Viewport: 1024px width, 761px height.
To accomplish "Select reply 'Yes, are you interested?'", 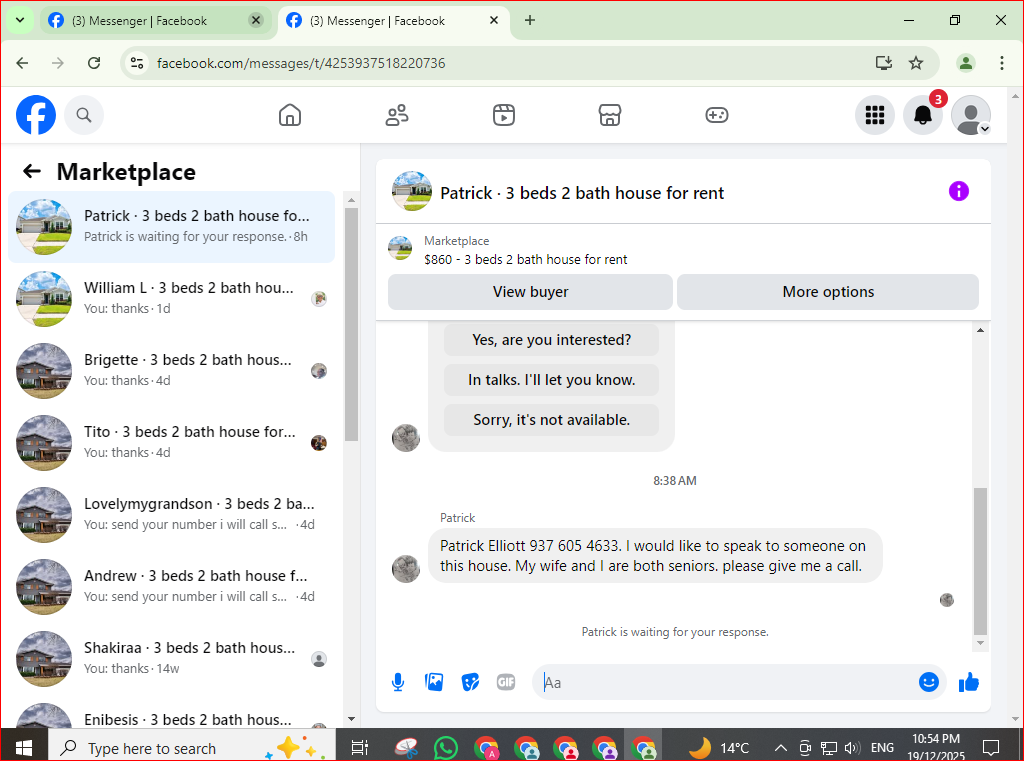I will pyautogui.click(x=551, y=340).
